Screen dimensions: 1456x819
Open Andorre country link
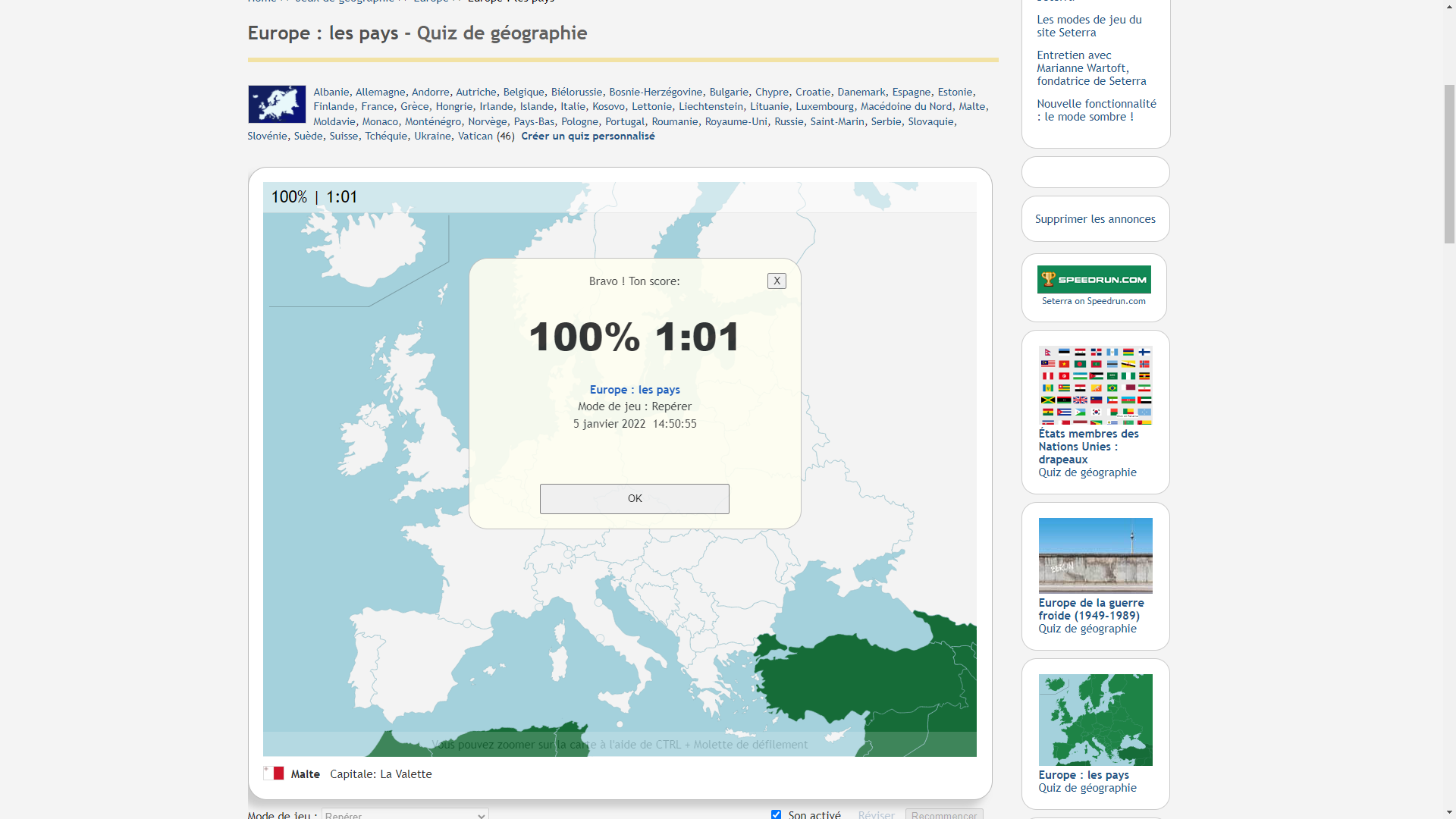[x=430, y=92]
